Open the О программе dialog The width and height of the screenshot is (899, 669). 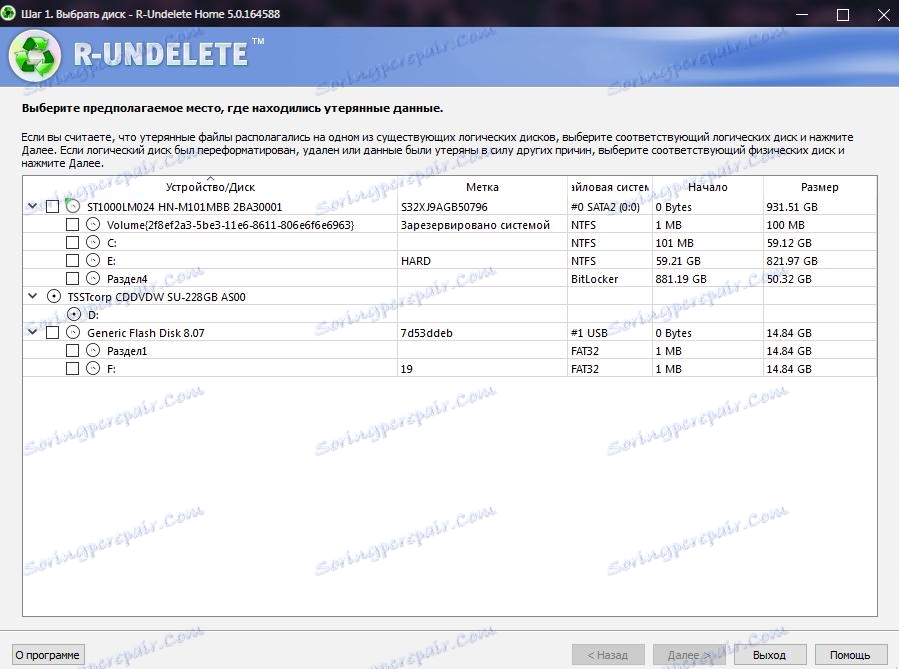coord(48,655)
